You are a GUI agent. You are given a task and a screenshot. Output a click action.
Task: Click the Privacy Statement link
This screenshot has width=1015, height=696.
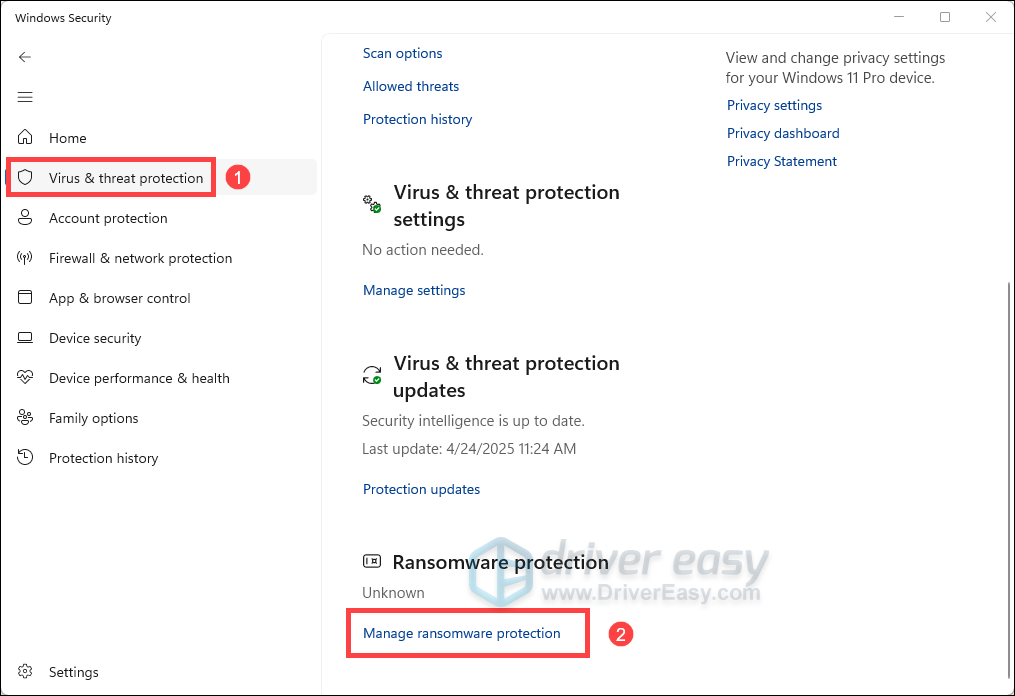click(x=782, y=161)
